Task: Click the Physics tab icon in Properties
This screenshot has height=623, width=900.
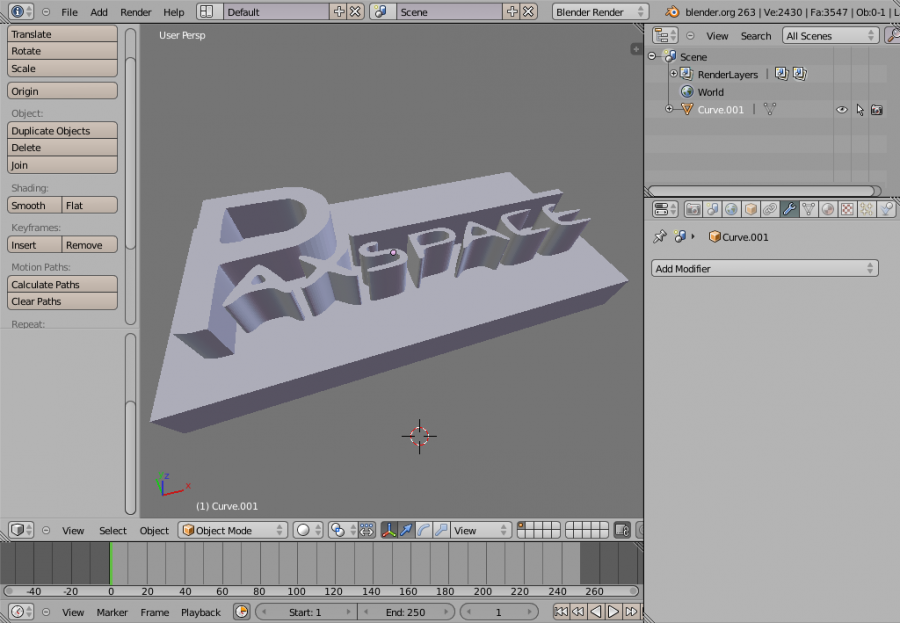Action: coord(885,208)
